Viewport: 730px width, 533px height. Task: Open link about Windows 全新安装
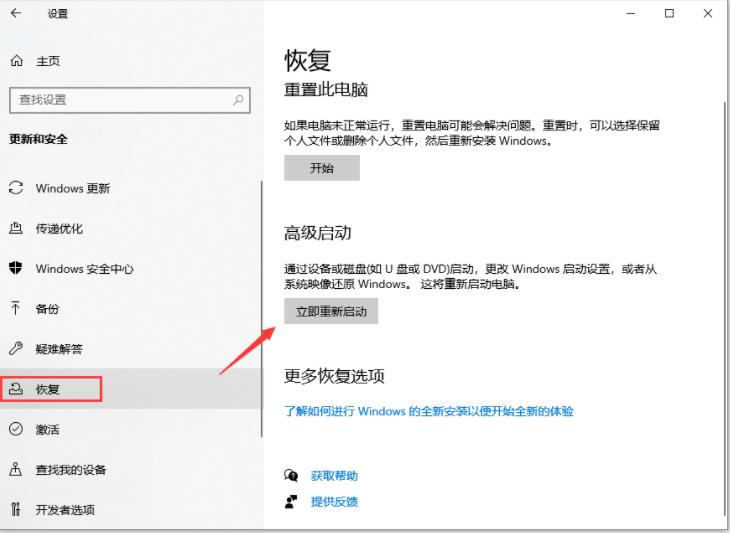pyautogui.click(x=428, y=411)
